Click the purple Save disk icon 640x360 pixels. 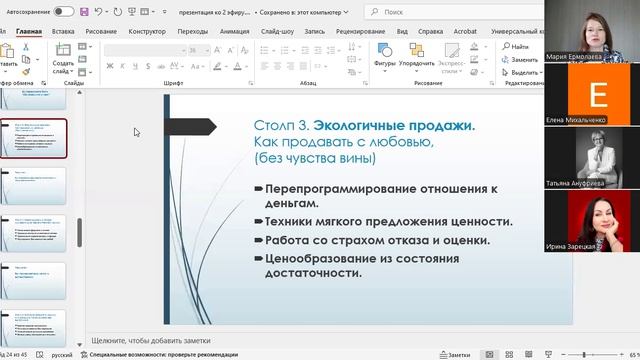point(84,12)
